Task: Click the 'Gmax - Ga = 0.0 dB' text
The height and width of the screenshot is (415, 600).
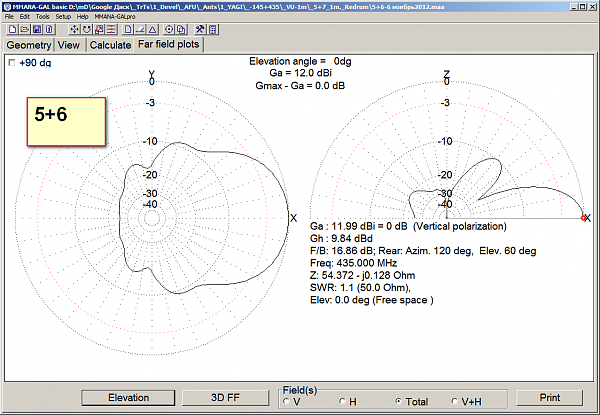Action: 300,86
